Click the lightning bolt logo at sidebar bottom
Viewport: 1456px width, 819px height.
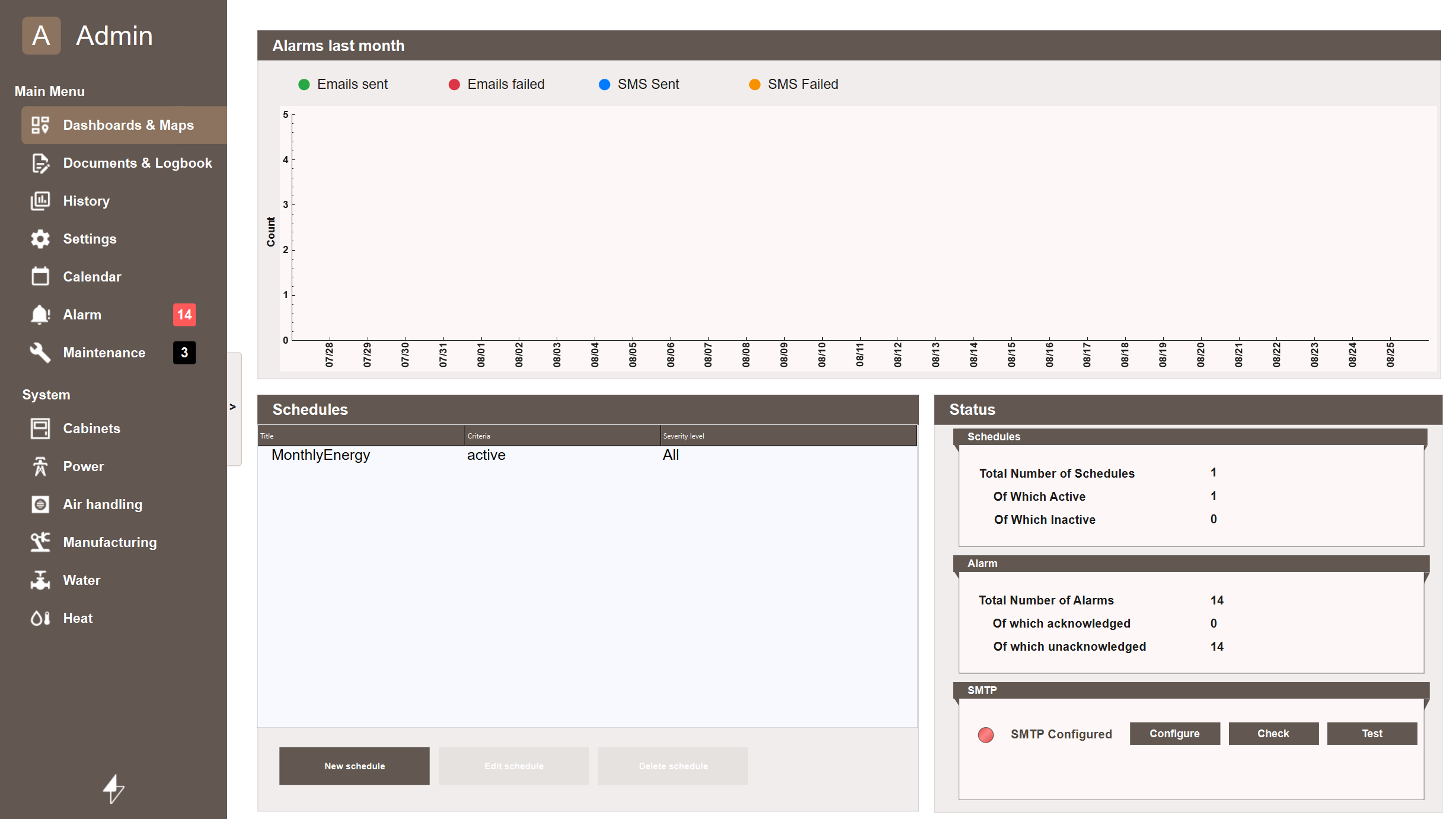point(113,789)
